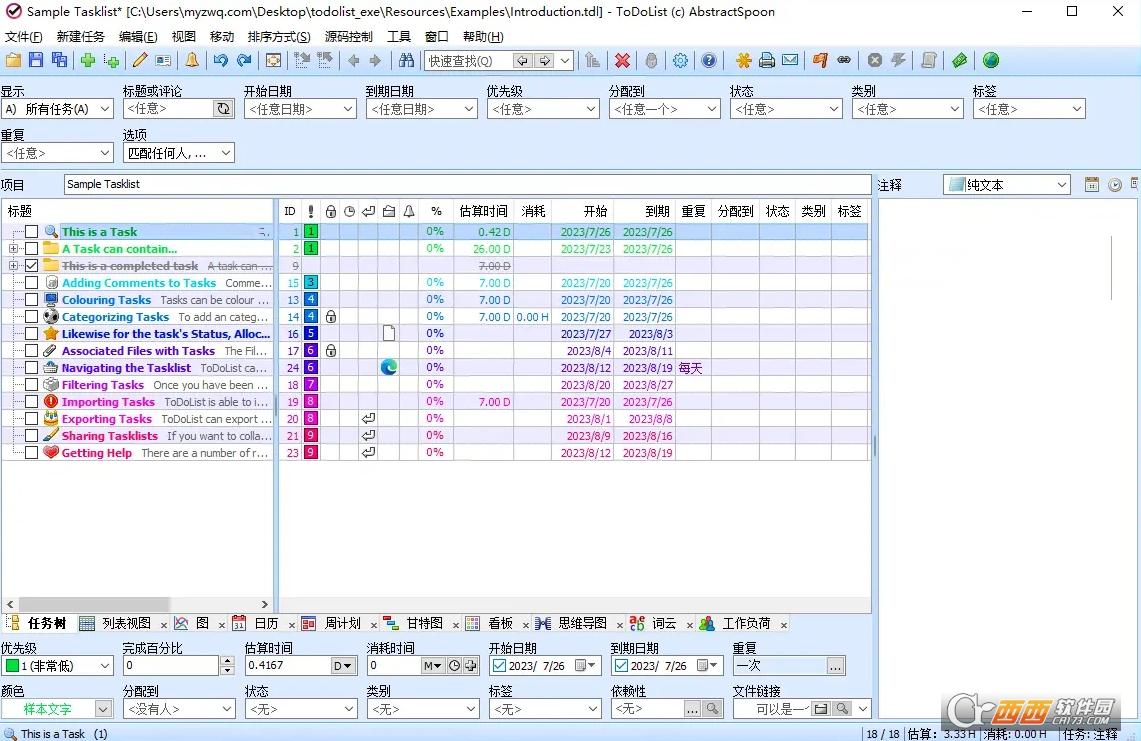
Task: Set a reminder using the bell toolbar icon
Action: click(x=192, y=60)
